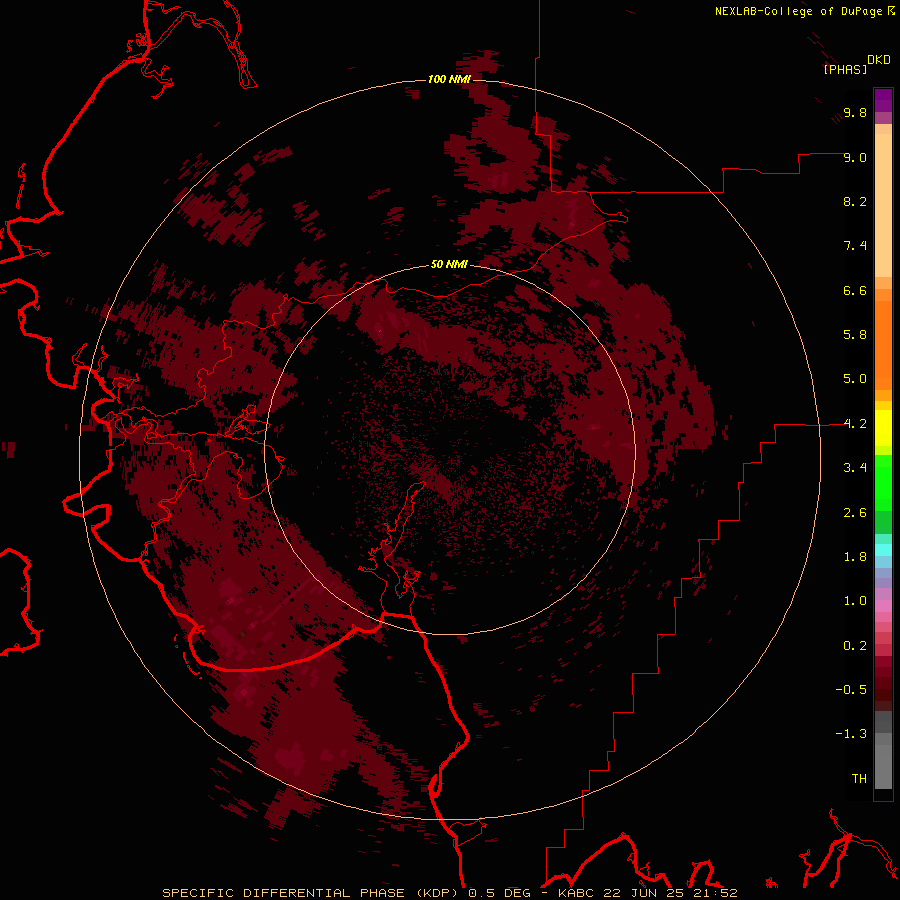Select the 8.2 scale value
This screenshot has width=900, height=900.
pos(855,201)
